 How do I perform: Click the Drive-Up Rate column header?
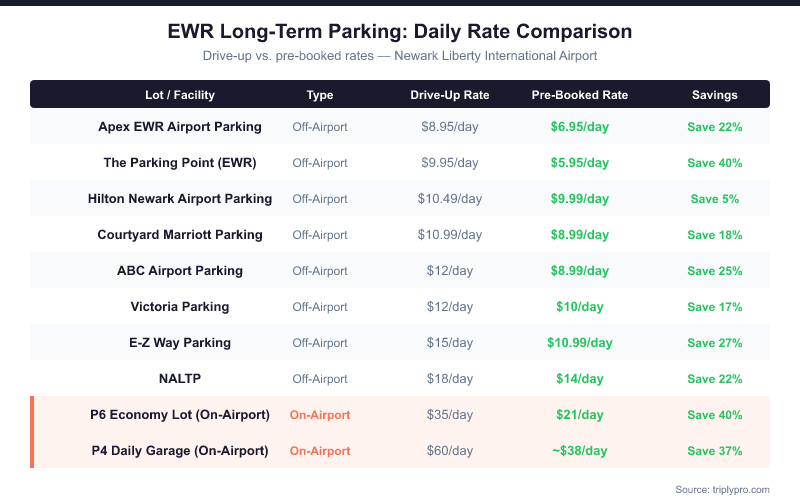[450, 95]
